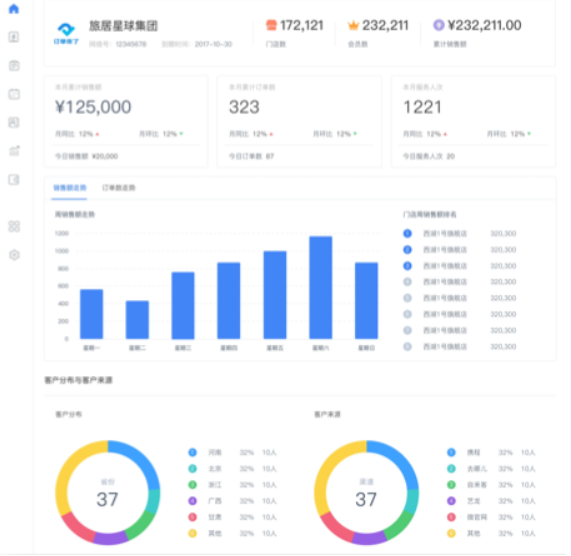The height and width of the screenshot is (556, 571).
Task: Click the purple coin icon beside ¥232,211.00
Action: [x=438, y=25]
